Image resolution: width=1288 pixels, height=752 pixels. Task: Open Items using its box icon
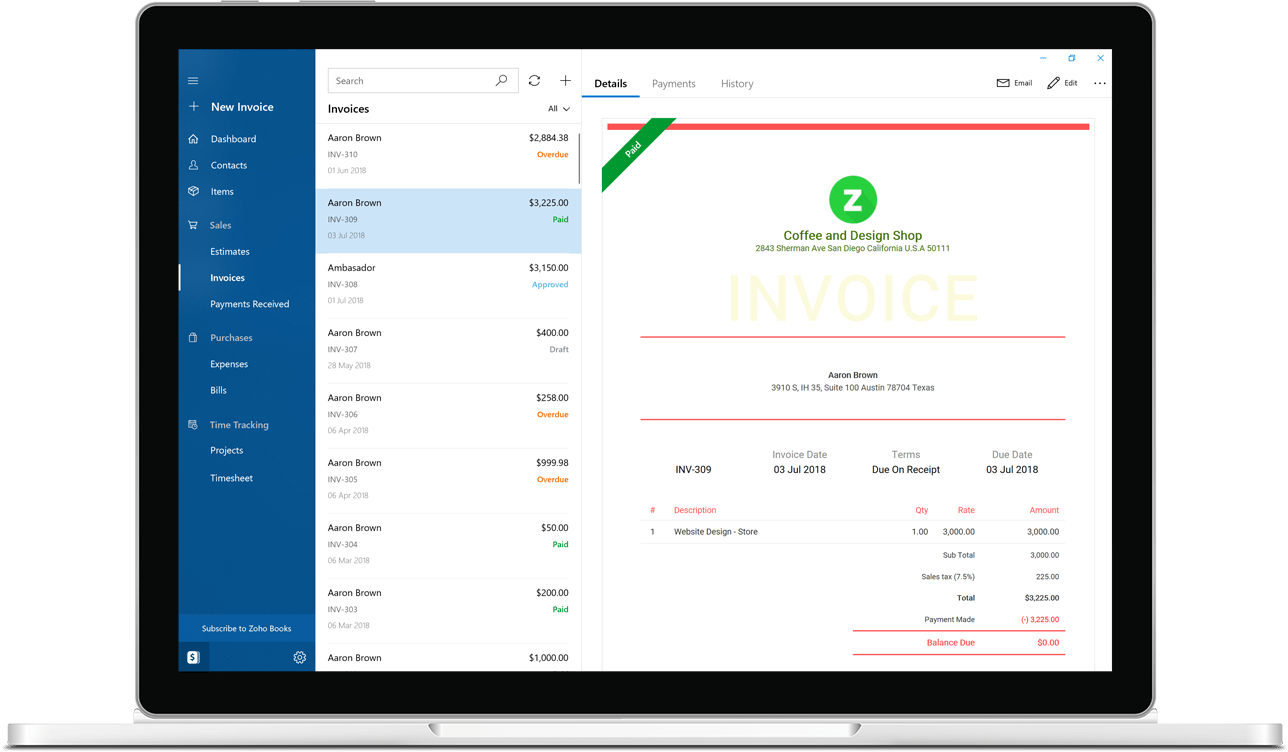pyautogui.click(x=192, y=191)
